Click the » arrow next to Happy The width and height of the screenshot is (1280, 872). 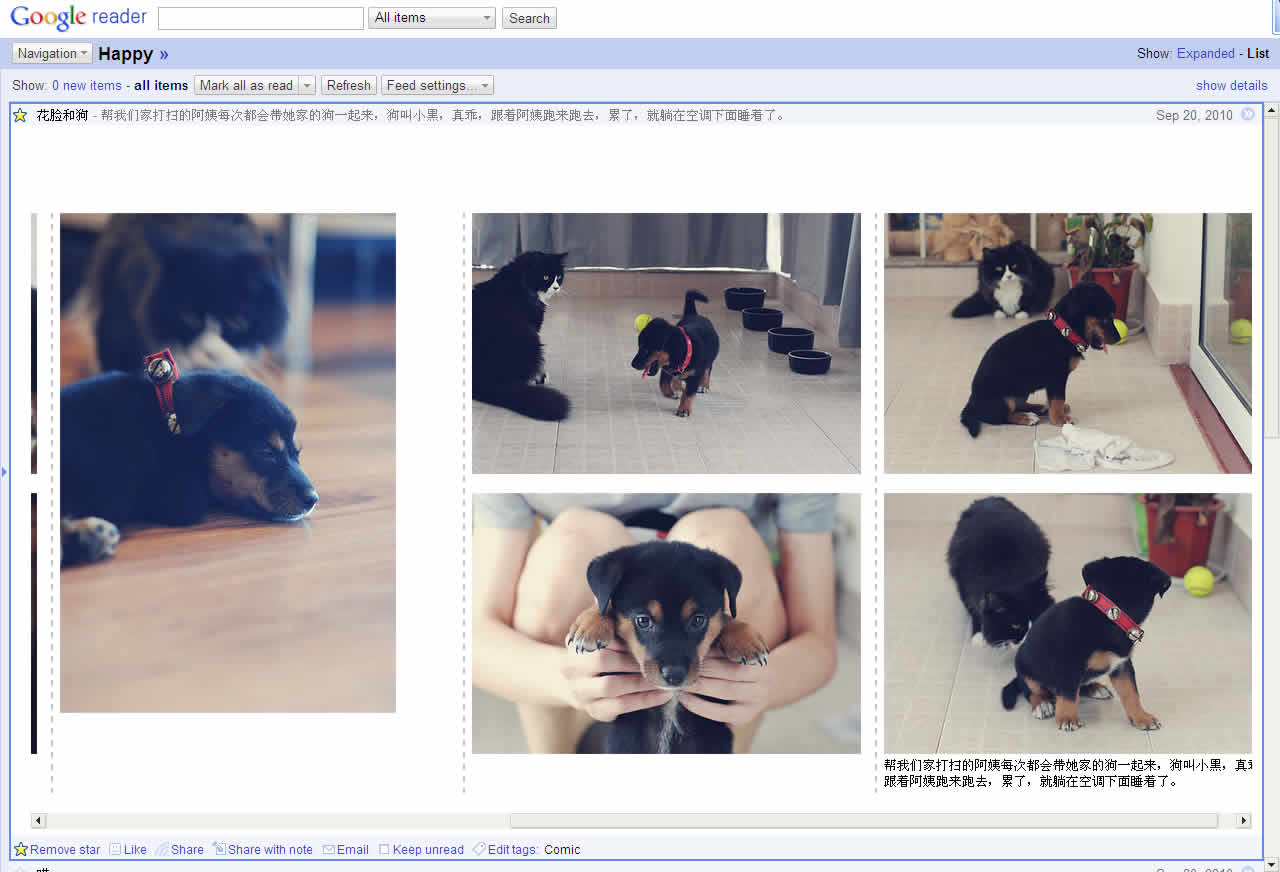pyautogui.click(x=164, y=54)
